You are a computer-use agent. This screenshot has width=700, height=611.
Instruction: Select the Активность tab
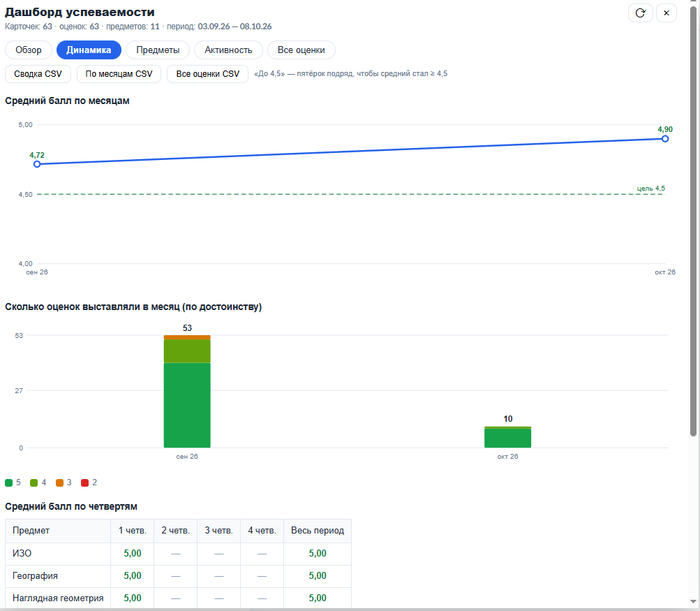tap(228, 50)
